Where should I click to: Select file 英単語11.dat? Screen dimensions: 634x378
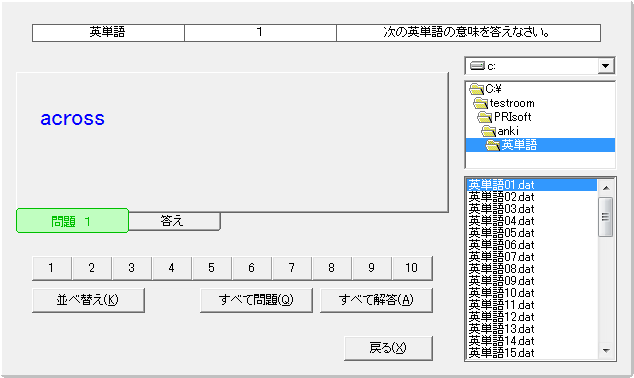pyautogui.click(x=531, y=305)
